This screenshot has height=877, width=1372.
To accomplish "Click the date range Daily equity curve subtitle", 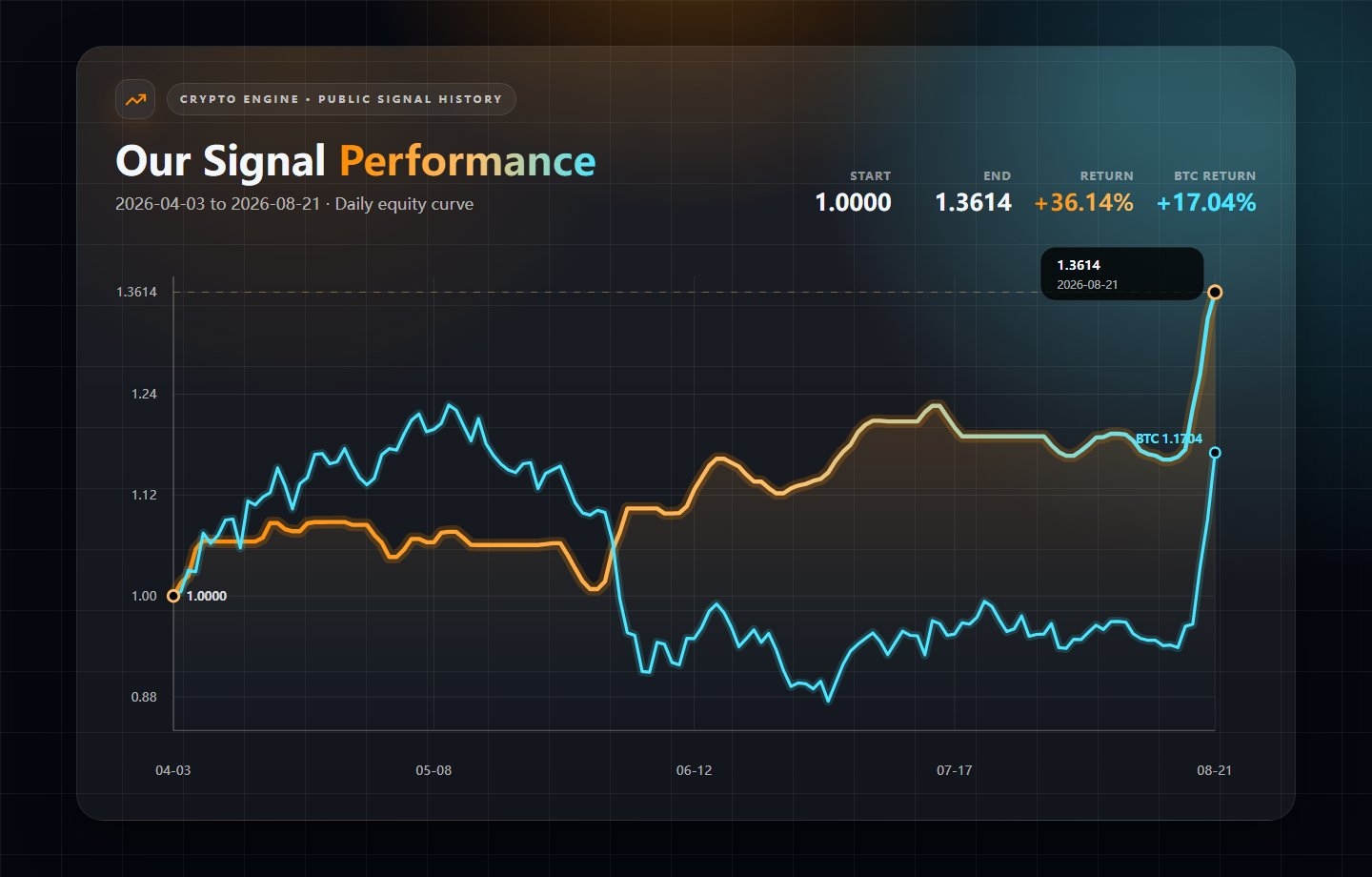I will (294, 204).
